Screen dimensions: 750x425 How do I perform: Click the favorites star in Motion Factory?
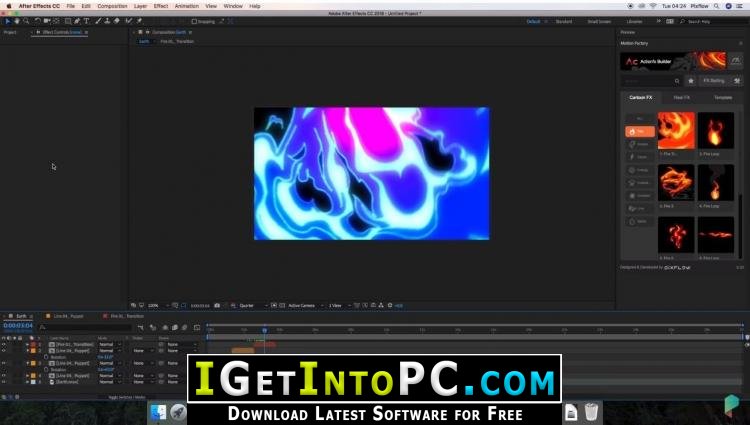691,81
